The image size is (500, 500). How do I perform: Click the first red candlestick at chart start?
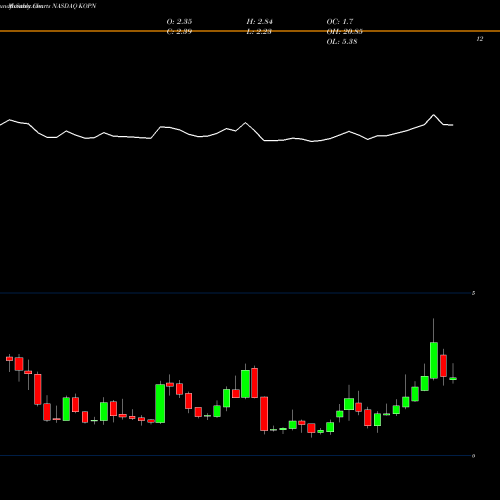9,359
